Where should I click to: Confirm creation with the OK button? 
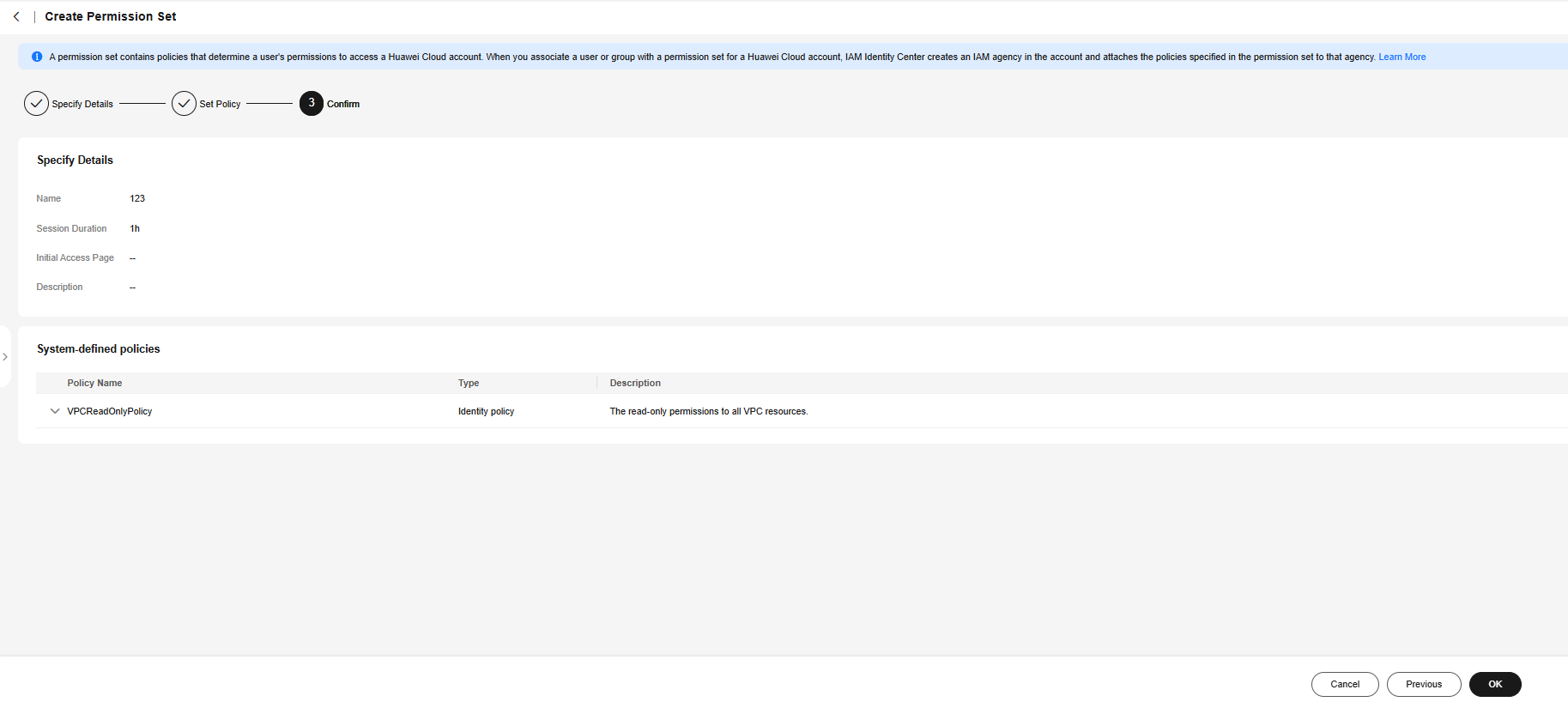pyautogui.click(x=1494, y=684)
